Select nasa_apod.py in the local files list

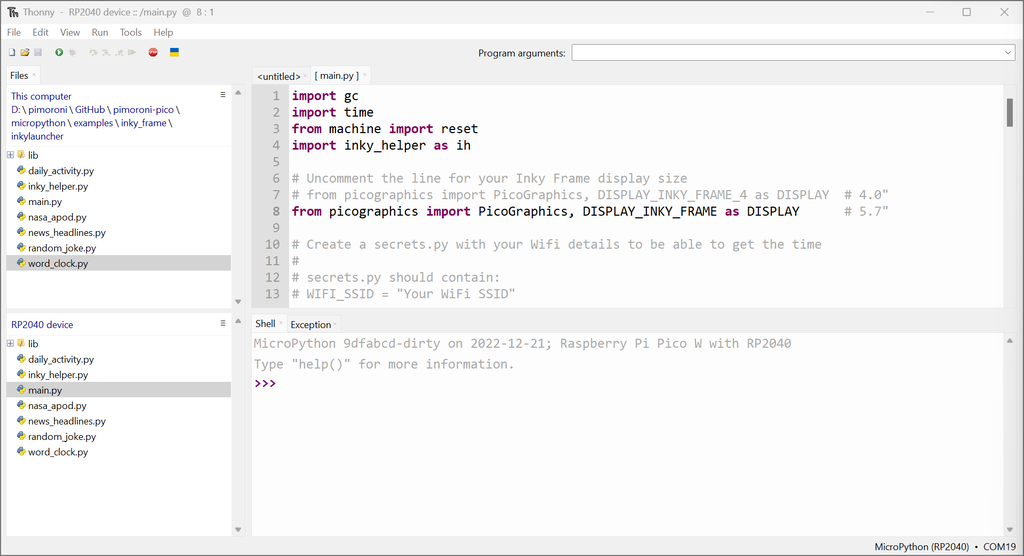tap(57, 217)
